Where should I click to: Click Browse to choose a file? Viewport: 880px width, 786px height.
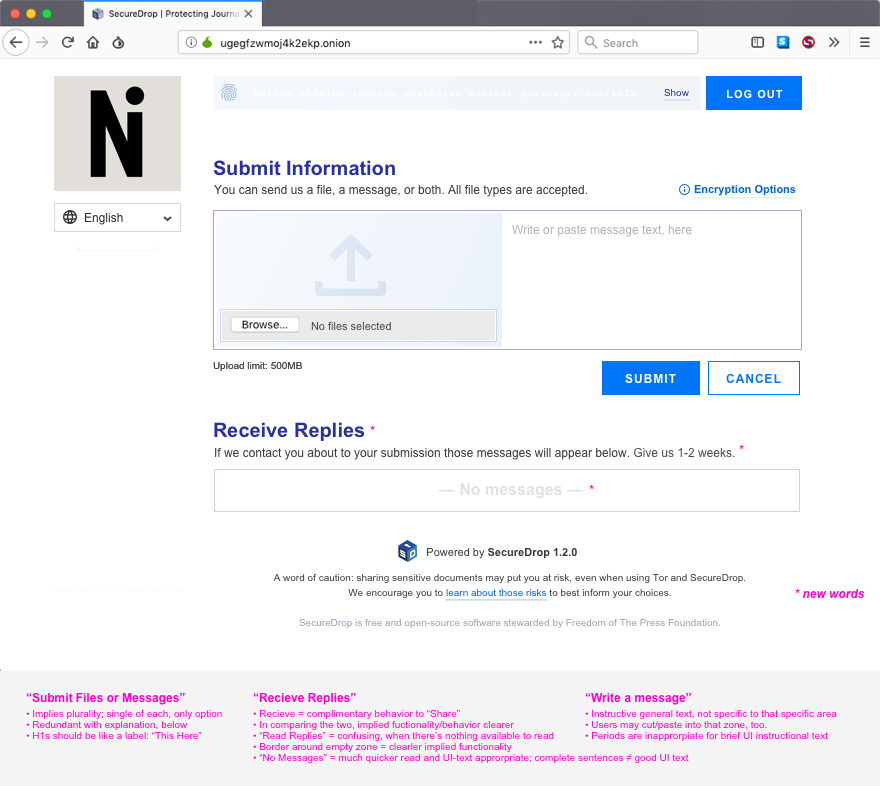(x=265, y=325)
